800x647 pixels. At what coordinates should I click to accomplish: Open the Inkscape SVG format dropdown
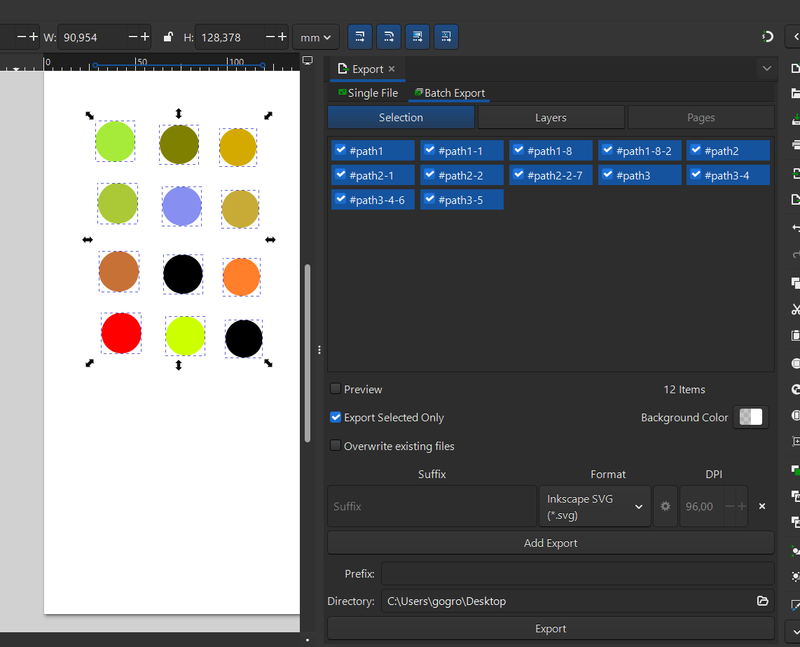click(x=595, y=506)
